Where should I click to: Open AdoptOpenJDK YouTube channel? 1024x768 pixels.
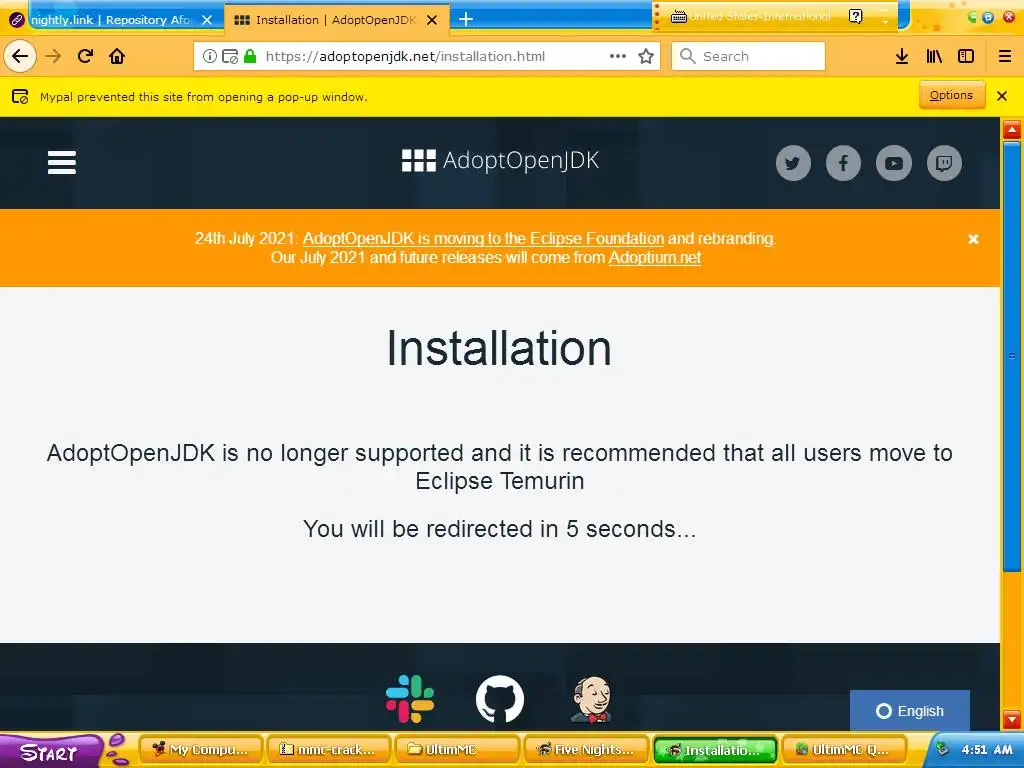[x=894, y=163]
